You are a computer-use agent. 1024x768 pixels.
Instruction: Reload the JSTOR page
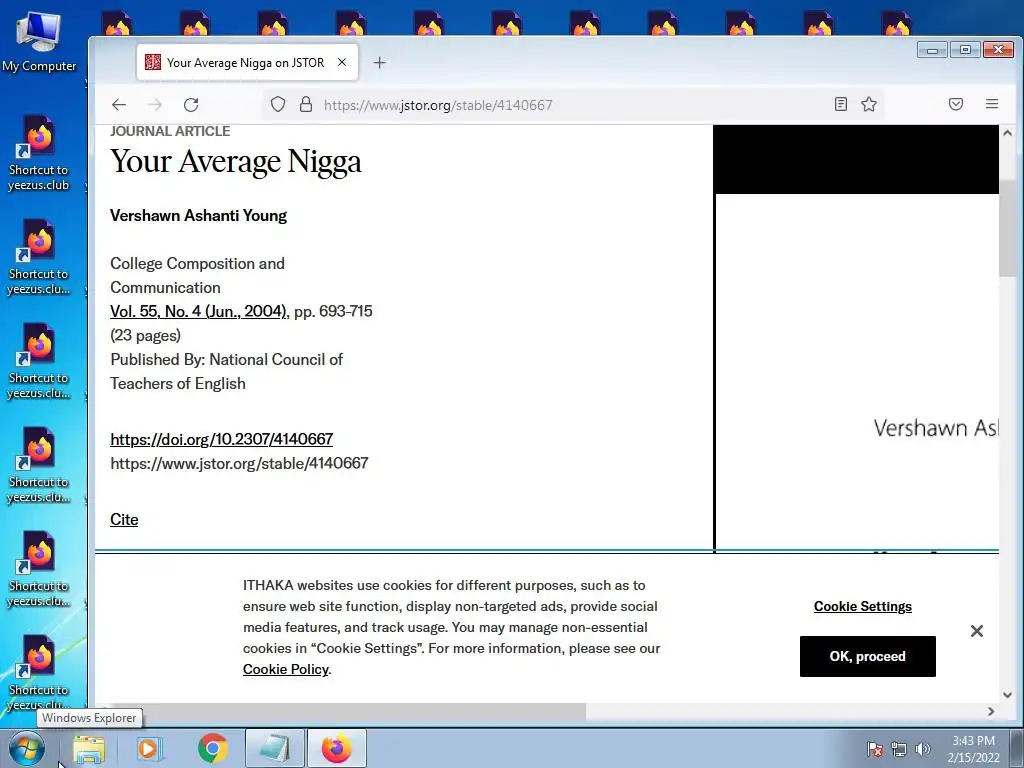pyautogui.click(x=191, y=104)
